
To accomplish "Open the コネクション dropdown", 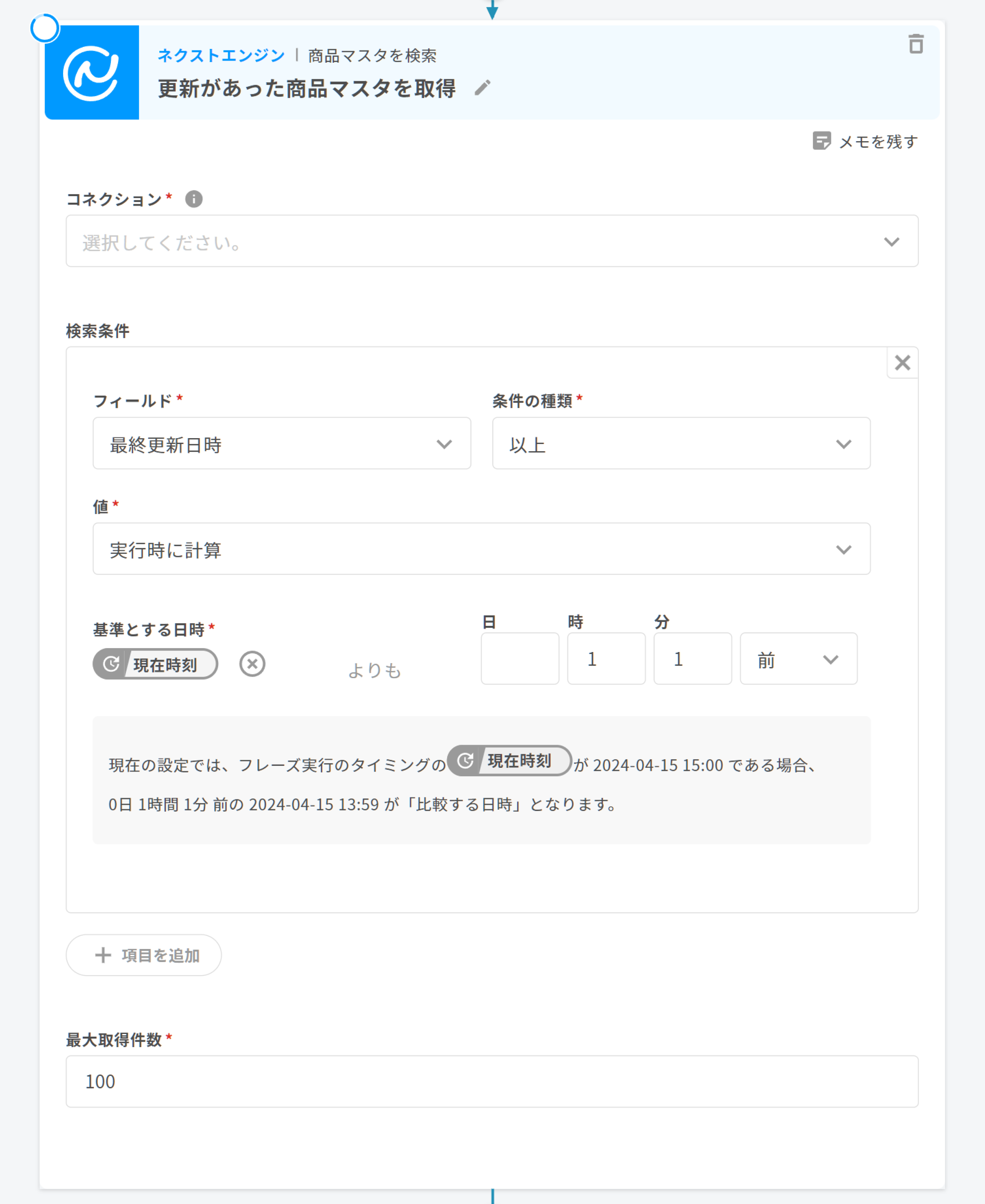I will pyautogui.click(x=491, y=241).
